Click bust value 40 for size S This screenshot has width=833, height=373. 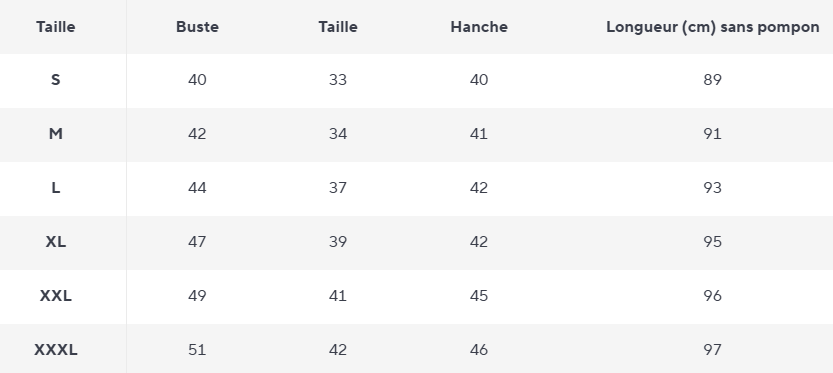(x=197, y=80)
